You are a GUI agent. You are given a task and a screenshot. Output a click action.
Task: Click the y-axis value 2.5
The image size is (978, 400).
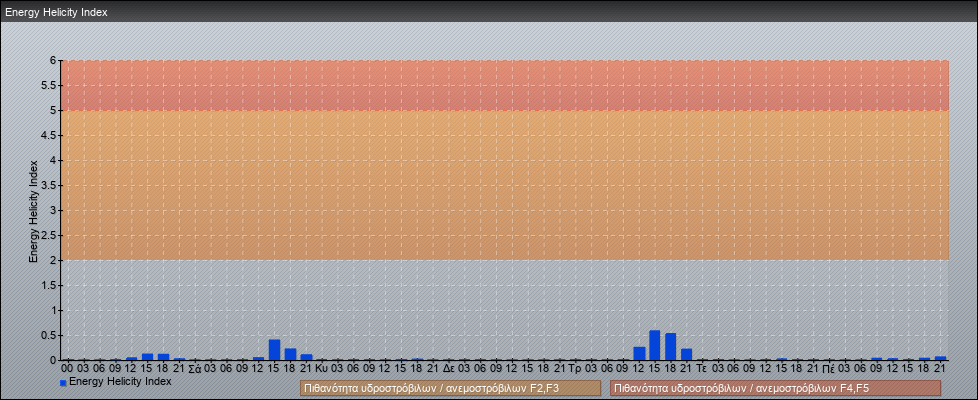49,235
